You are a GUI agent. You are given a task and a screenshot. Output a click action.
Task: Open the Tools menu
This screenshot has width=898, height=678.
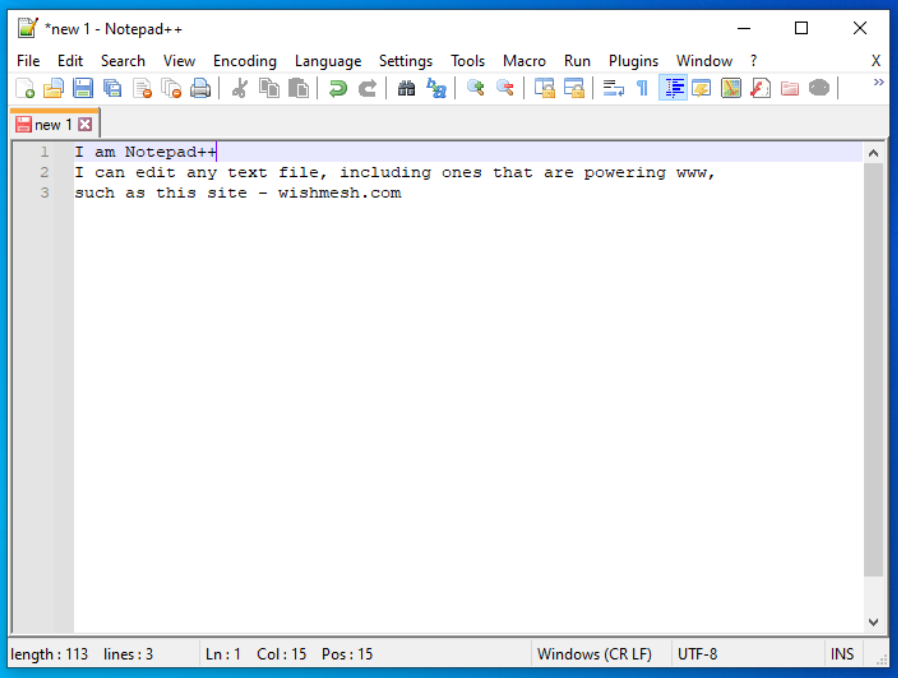(467, 61)
